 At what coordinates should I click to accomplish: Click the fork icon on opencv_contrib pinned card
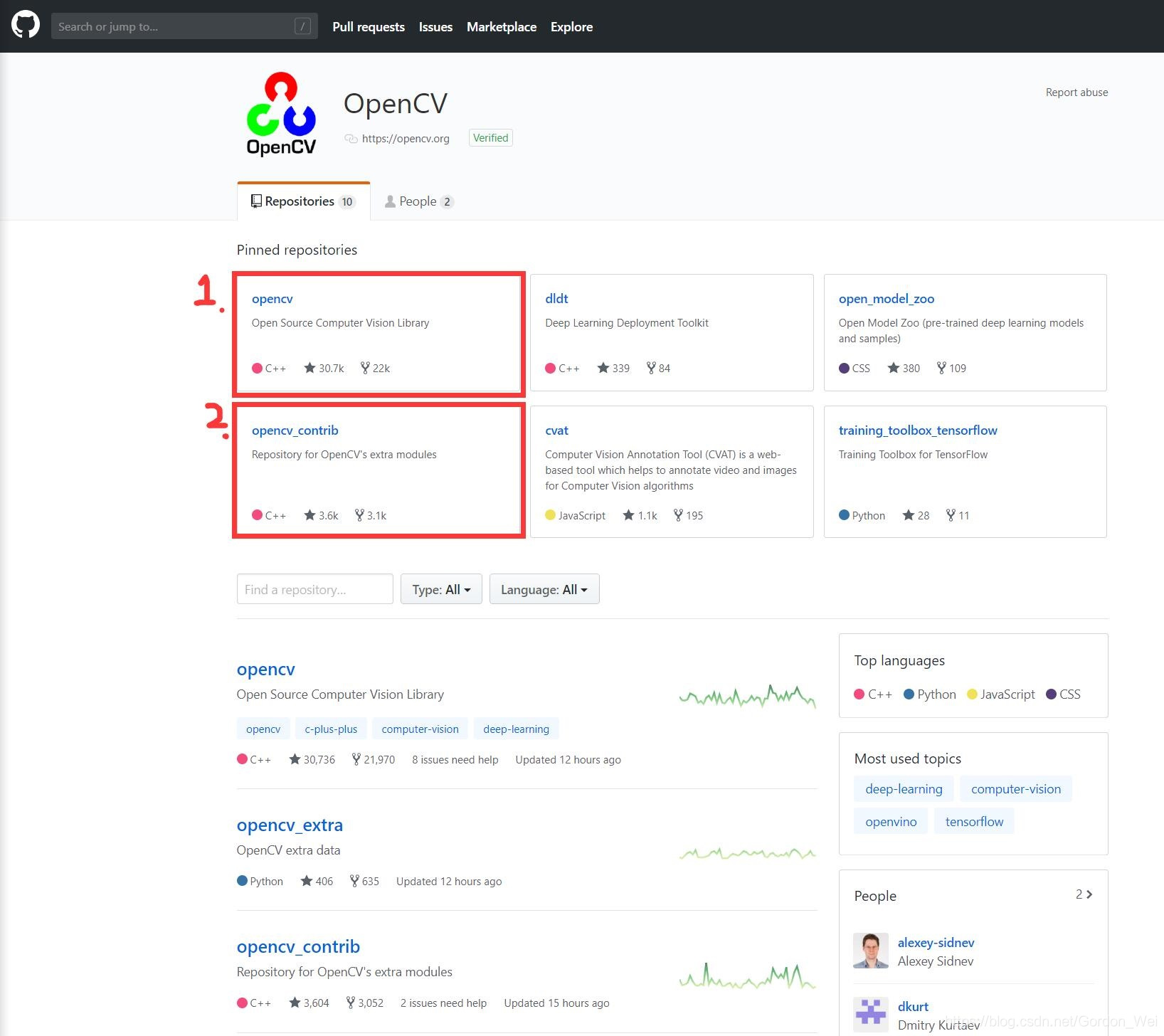(359, 515)
